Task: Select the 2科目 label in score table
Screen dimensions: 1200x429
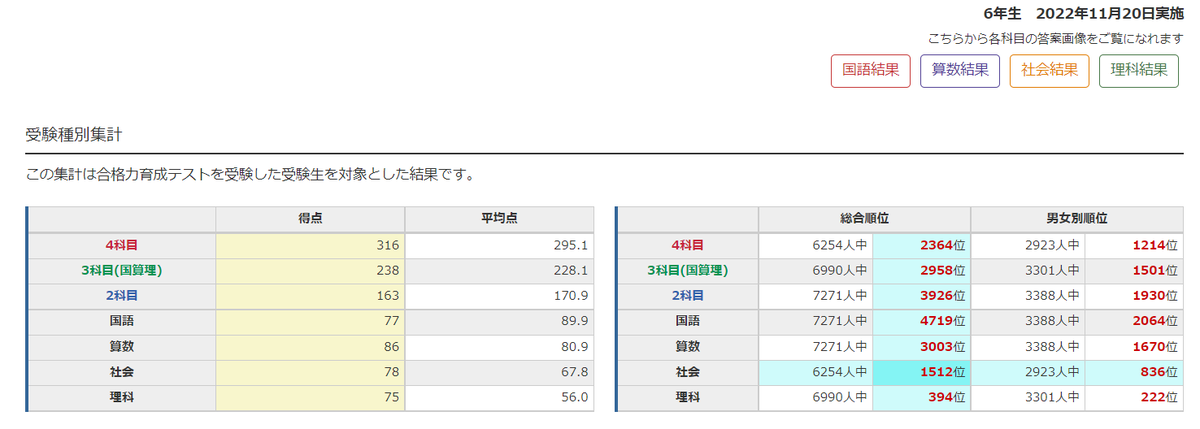Action: coord(122,296)
